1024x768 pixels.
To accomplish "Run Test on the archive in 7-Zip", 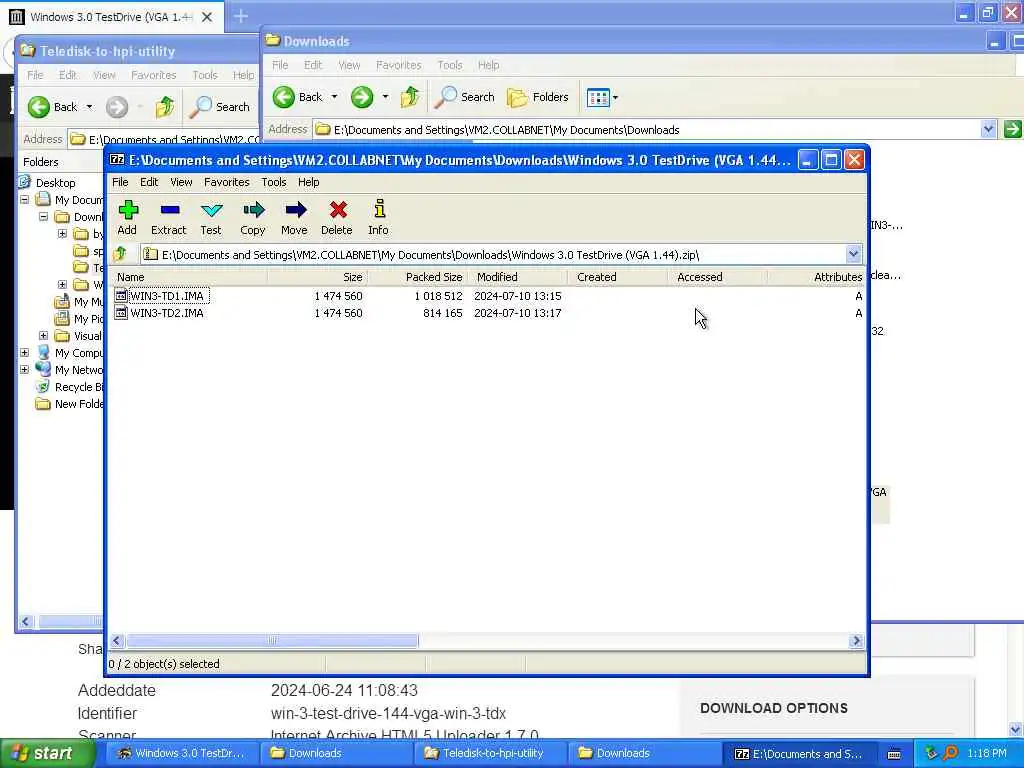I will pyautogui.click(x=211, y=217).
